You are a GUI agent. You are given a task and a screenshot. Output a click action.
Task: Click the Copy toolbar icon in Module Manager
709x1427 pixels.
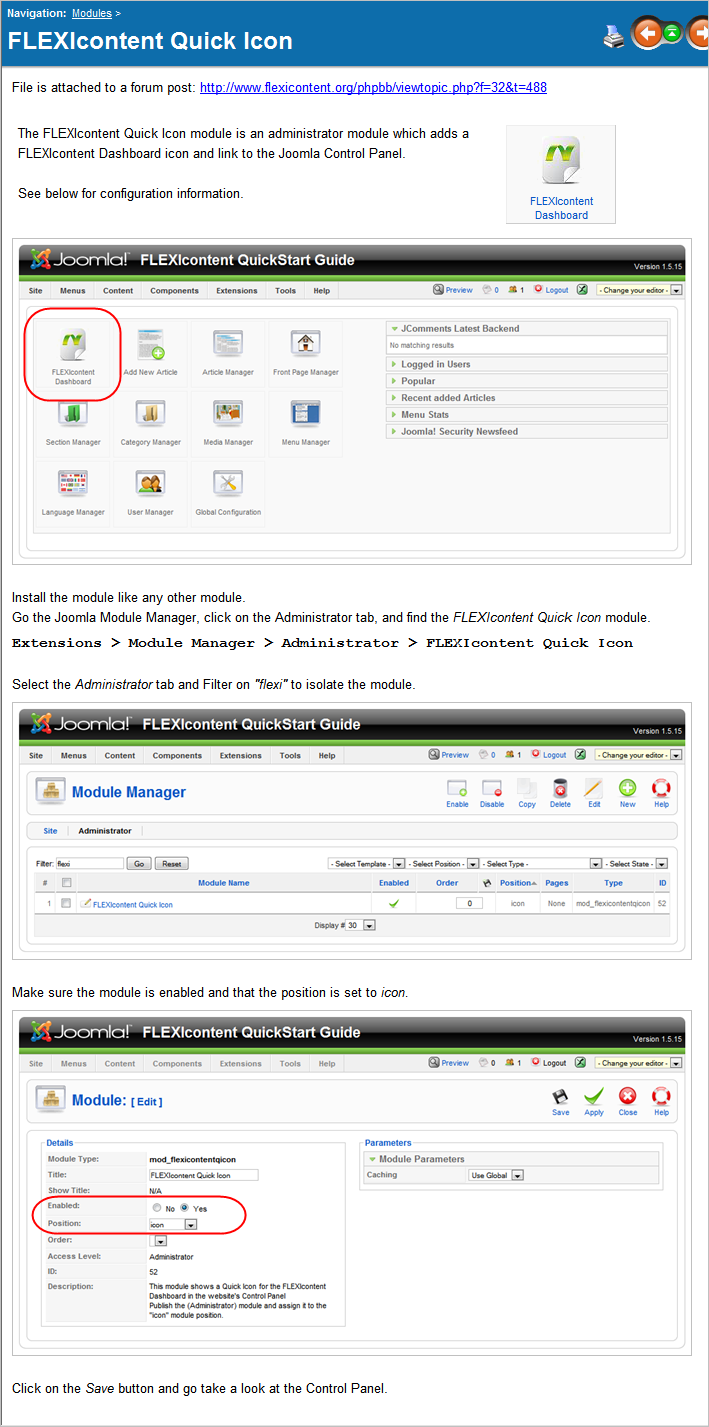(527, 794)
